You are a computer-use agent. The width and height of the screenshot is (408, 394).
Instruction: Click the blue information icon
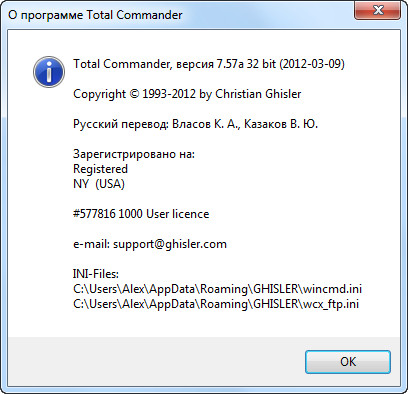coord(49,72)
